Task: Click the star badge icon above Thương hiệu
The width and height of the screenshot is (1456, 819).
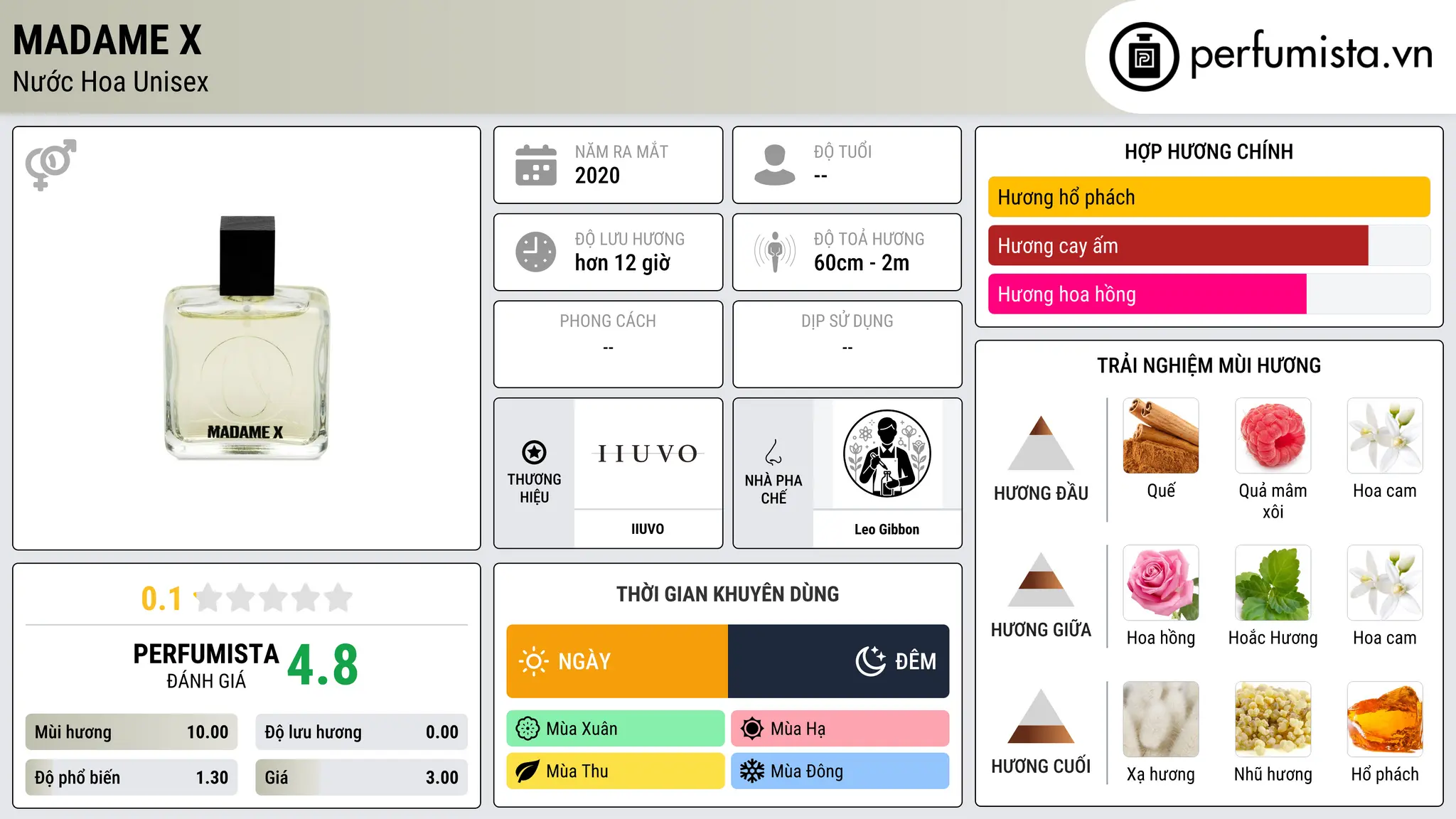Action: [x=534, y=452]
